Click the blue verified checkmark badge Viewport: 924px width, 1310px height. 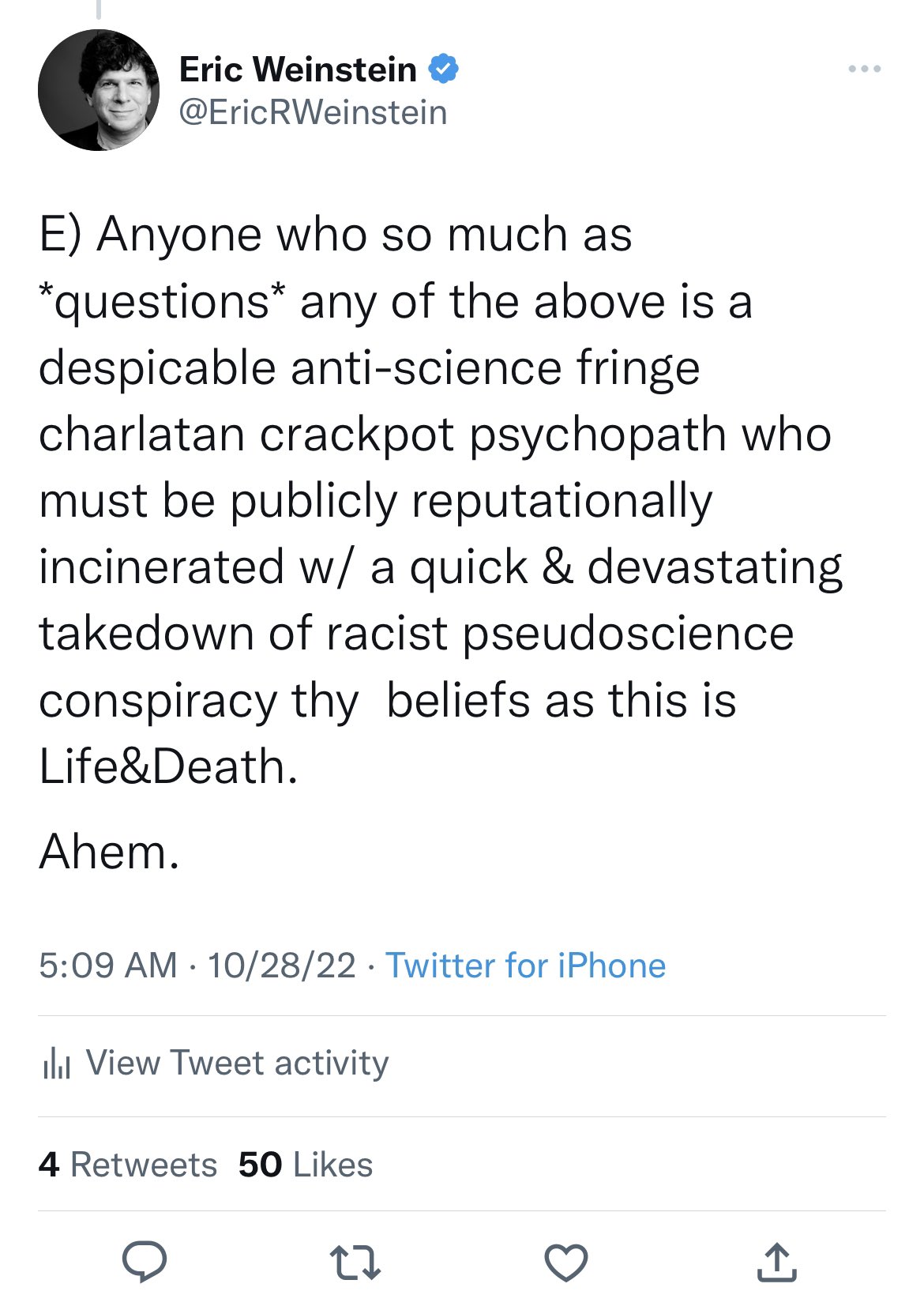pyautogui.click(x=444, y=70)
